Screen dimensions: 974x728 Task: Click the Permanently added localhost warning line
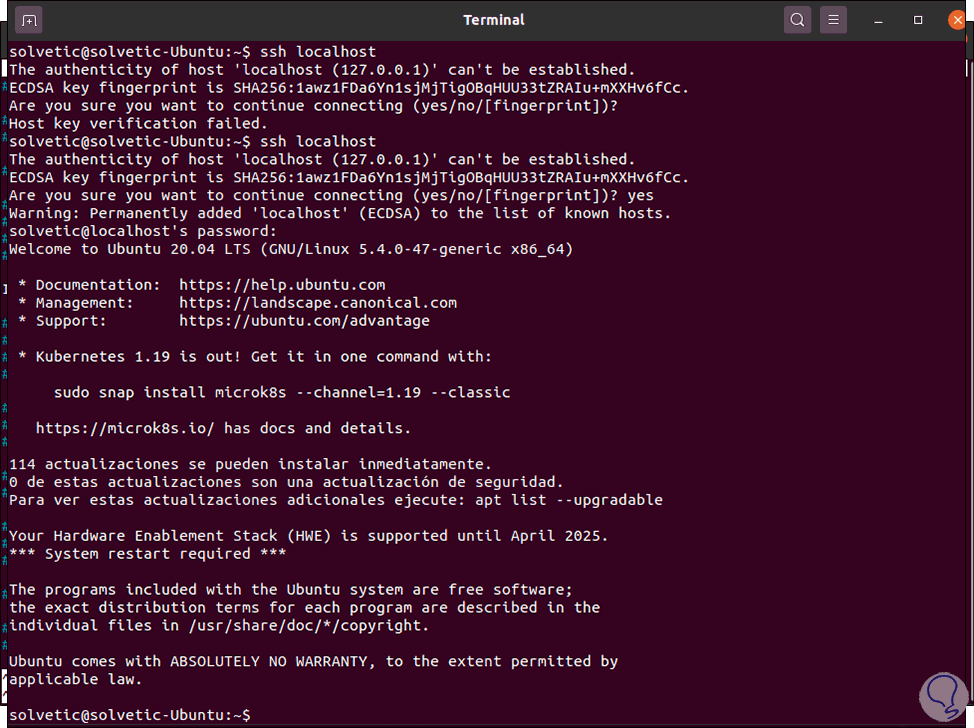click(340, 213)
